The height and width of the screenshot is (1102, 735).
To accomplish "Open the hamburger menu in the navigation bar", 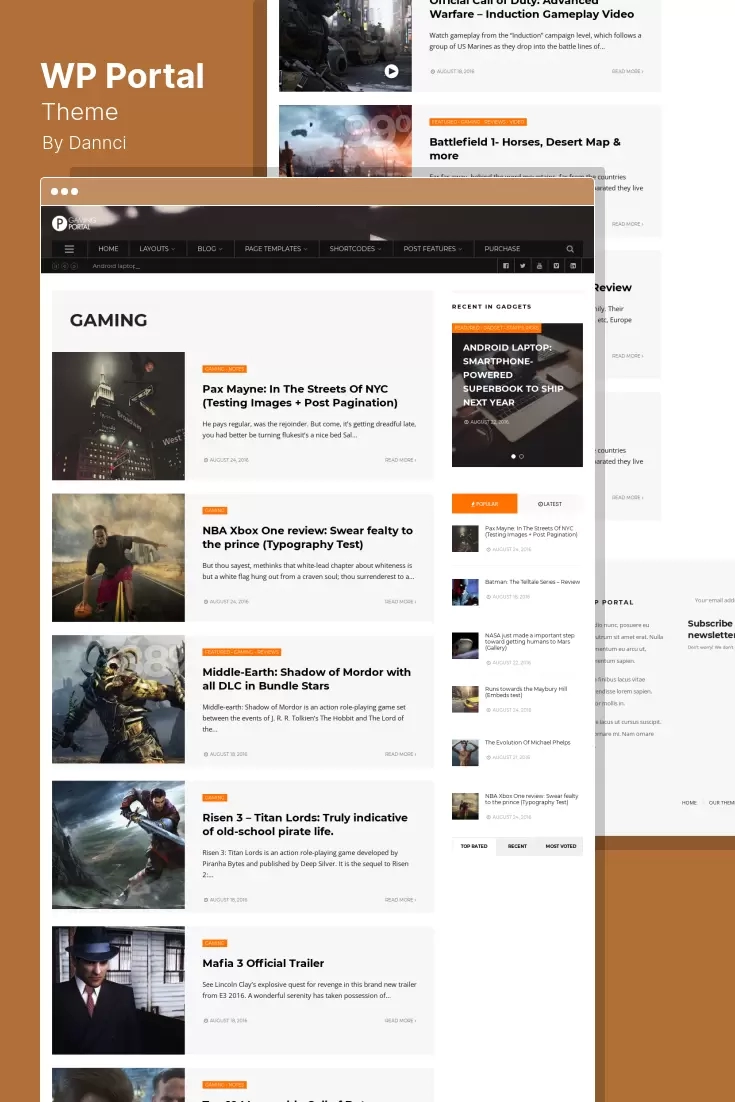I will (x=69, y=249).
